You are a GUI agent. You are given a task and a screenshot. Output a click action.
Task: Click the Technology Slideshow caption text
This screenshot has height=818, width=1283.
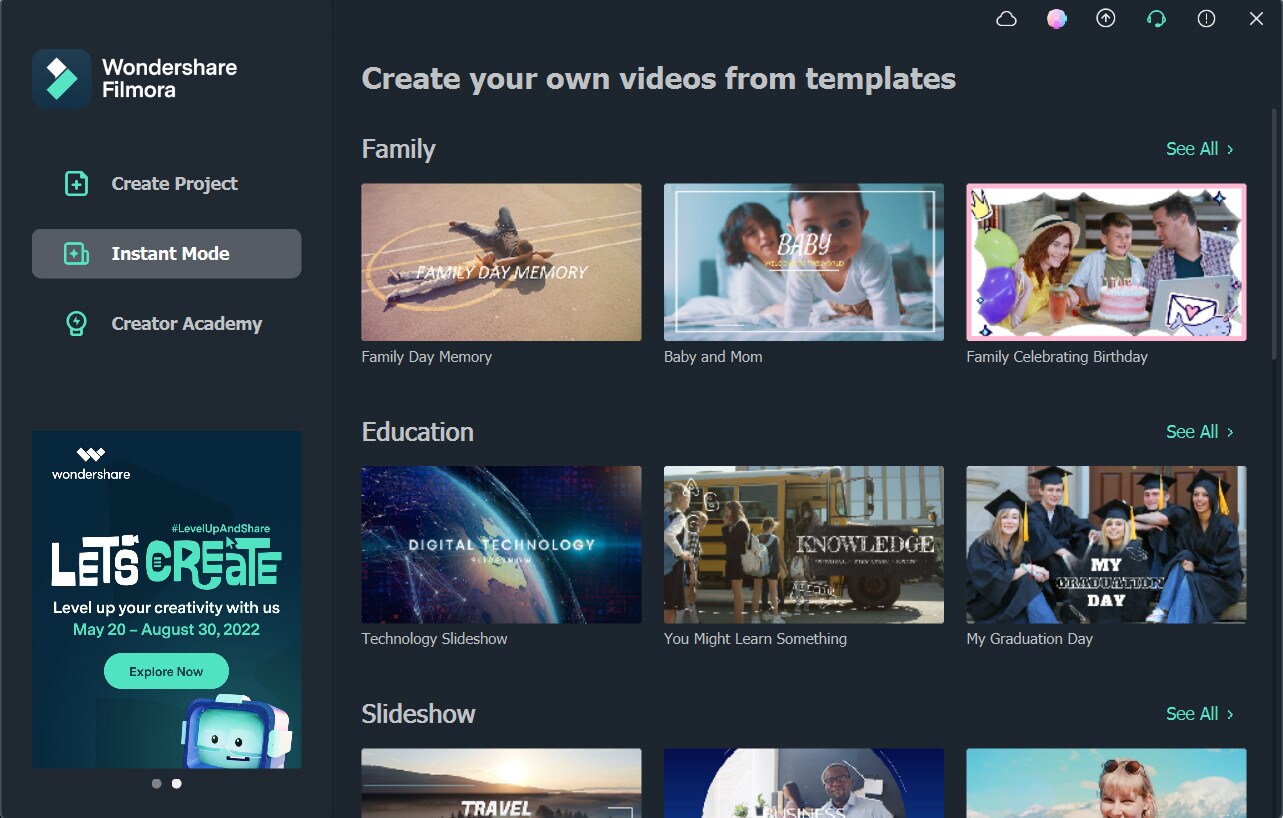434,639
